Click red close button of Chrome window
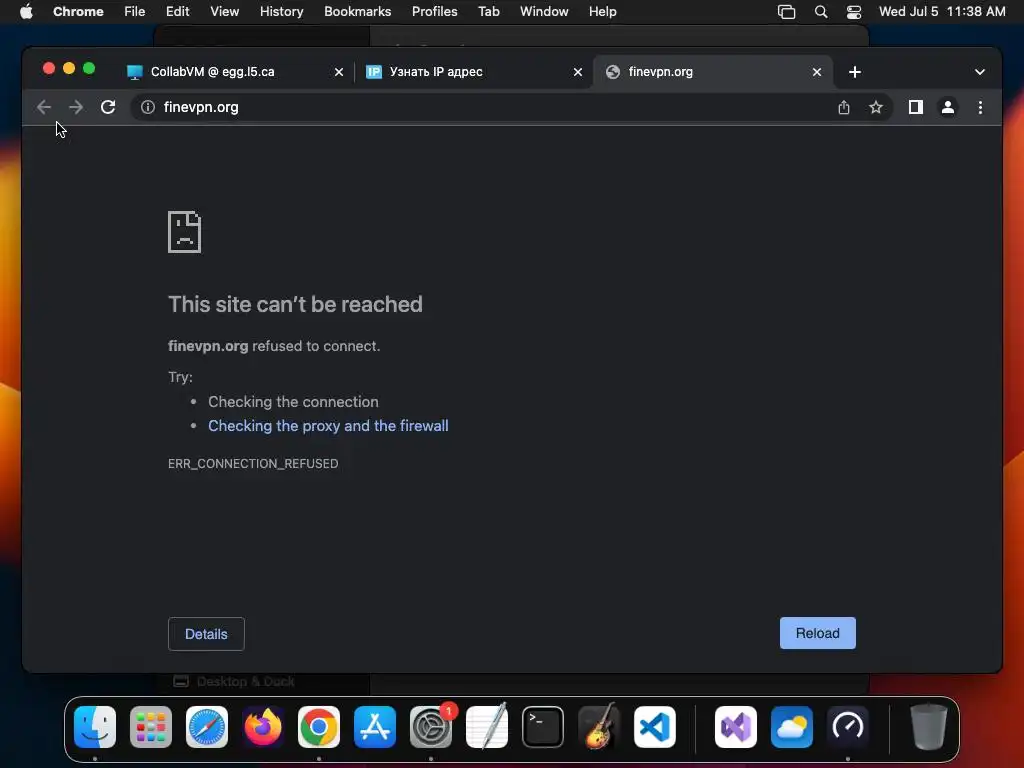1024x768 pixels. point(49,69)
